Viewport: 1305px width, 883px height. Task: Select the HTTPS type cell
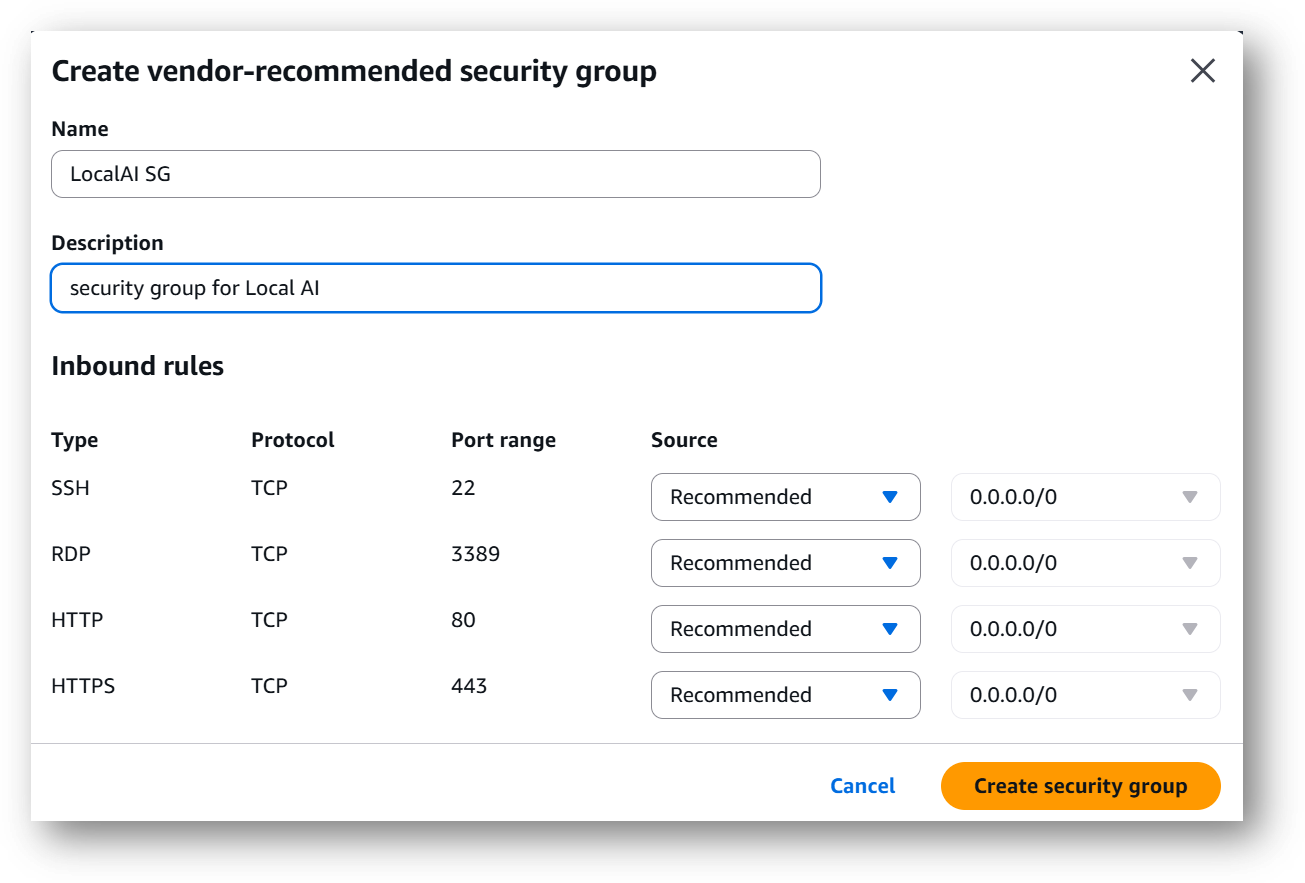click(83, 686)
